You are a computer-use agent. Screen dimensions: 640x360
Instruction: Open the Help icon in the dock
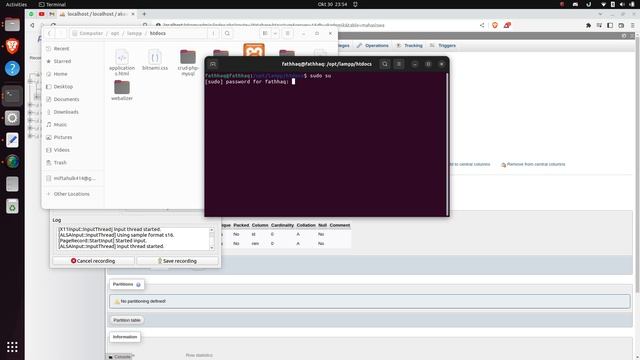12,68
